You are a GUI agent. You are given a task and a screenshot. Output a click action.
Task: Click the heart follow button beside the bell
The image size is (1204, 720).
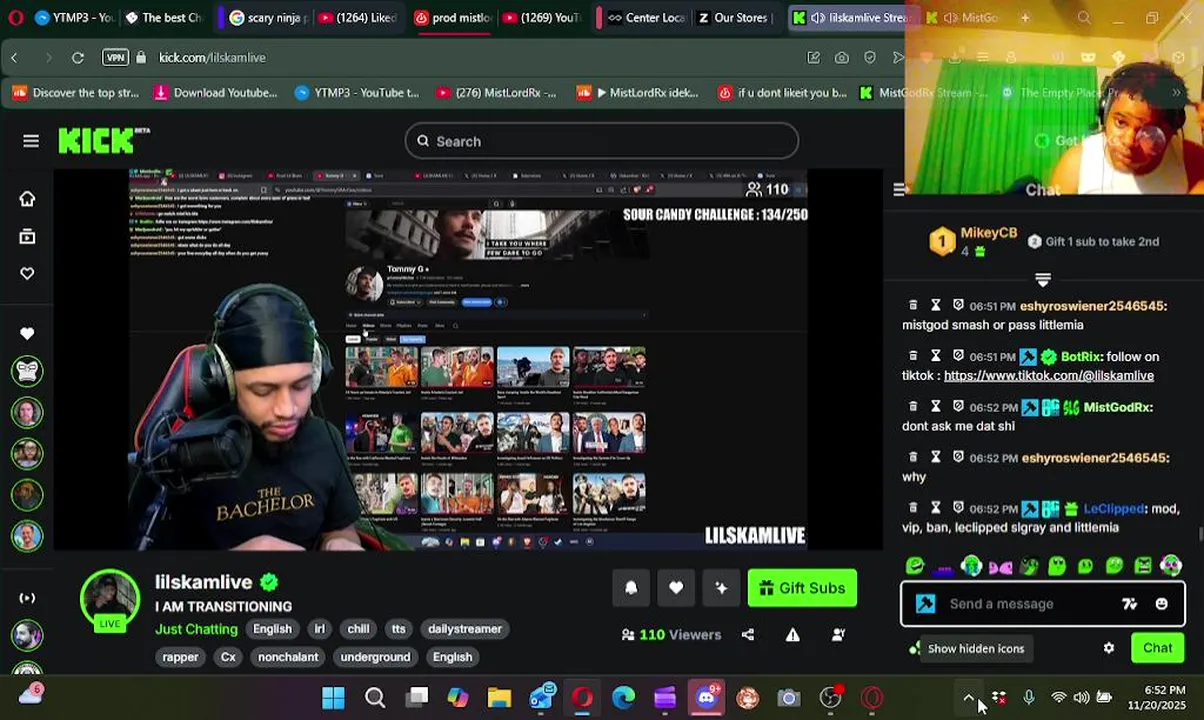[676, 588]
